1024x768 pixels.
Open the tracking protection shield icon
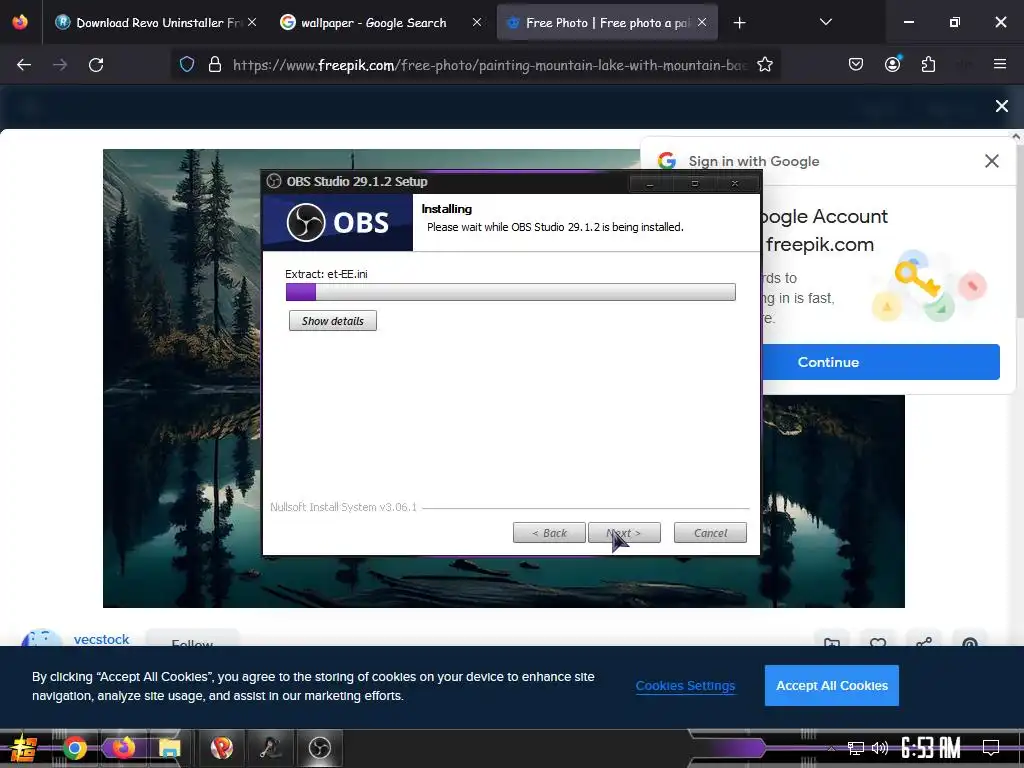(187, 65)
